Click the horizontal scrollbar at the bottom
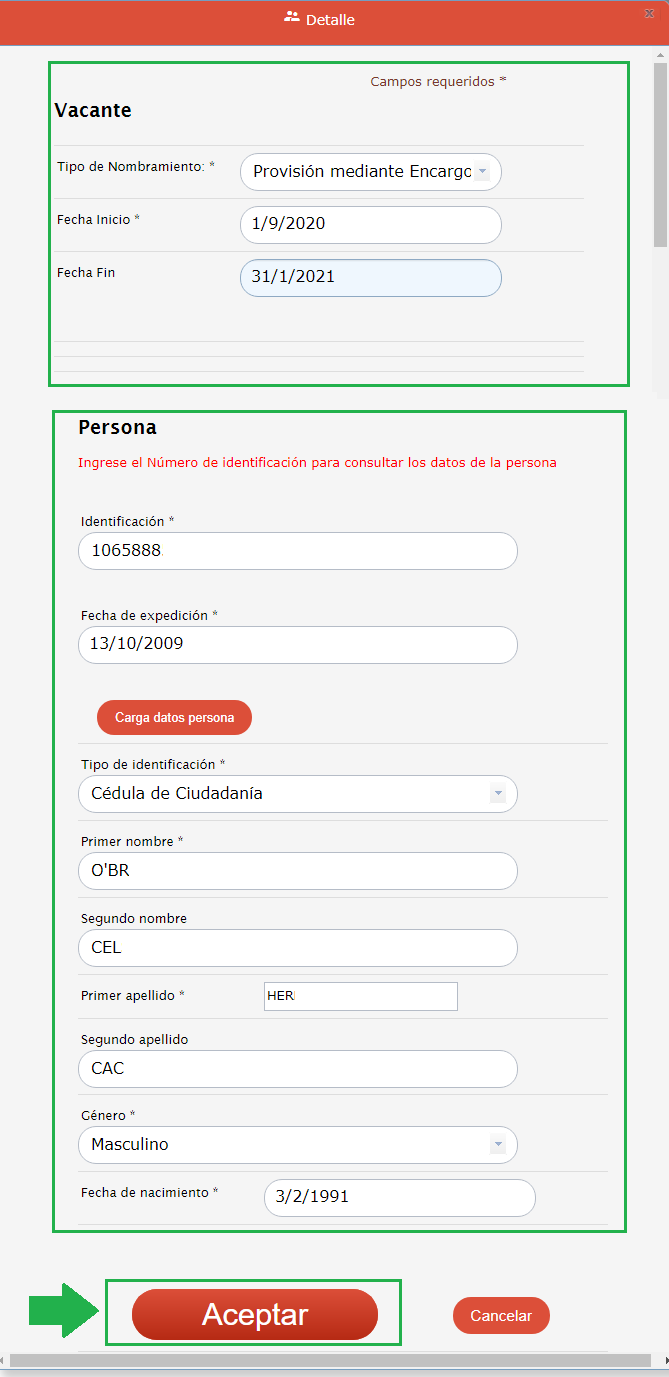Screen dimensions: 669x1377 [330, 1361]
